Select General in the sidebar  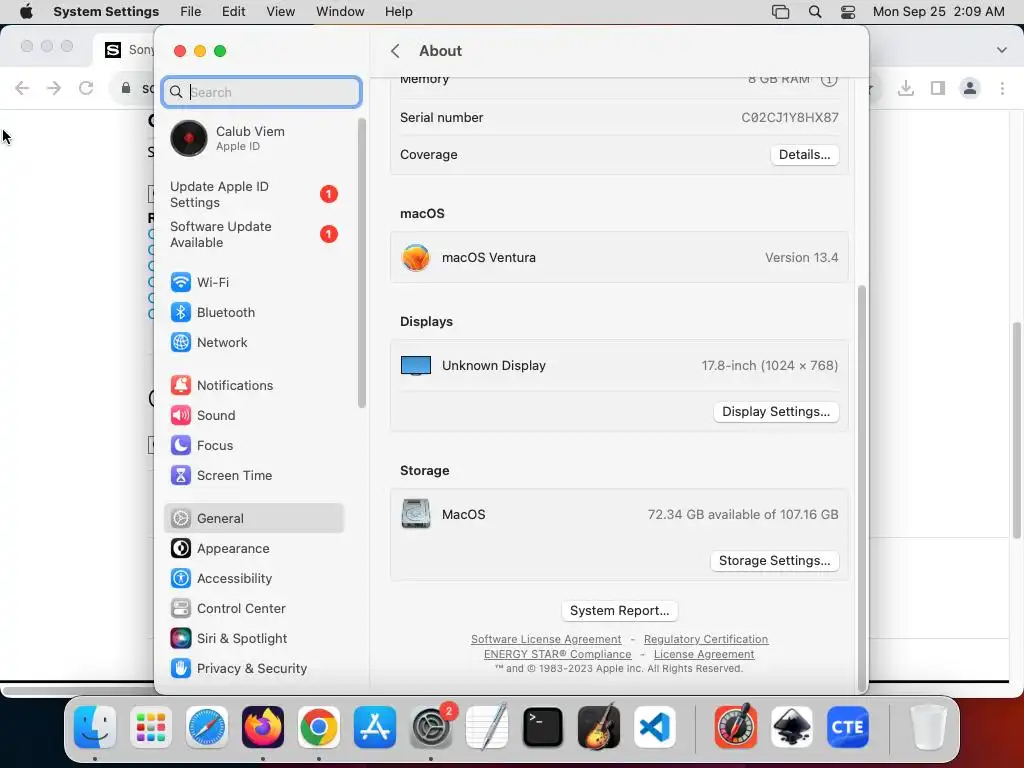click(x=253, y=519)
